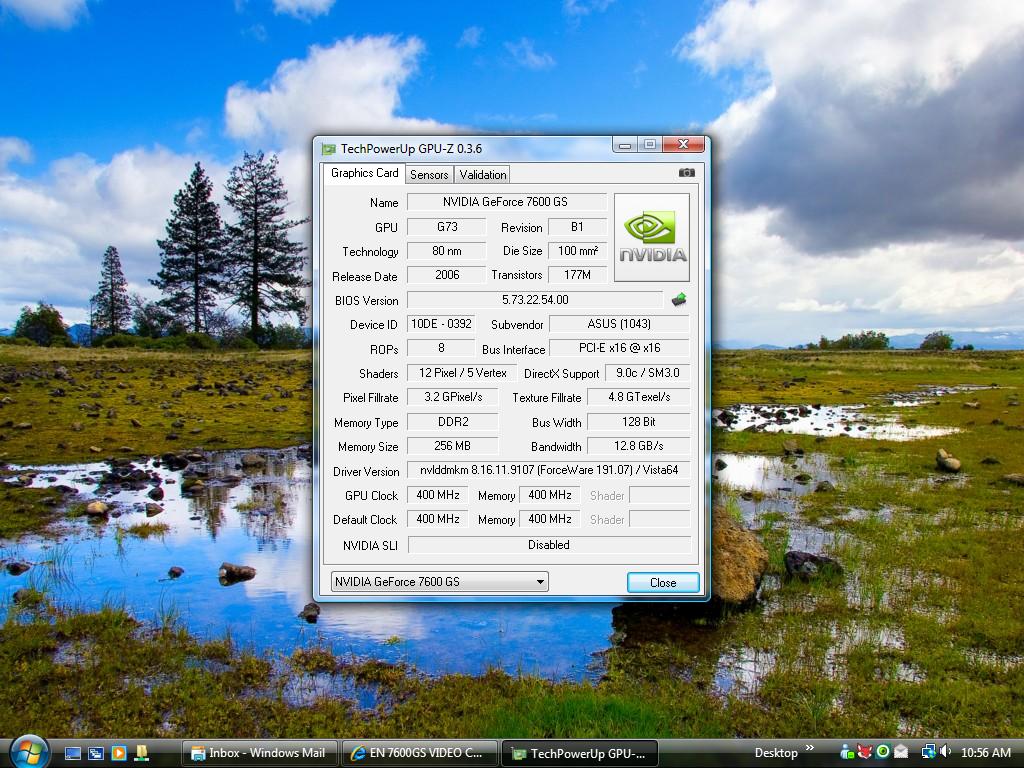Click the DirectX Support field 9.0c / SM3.0
This screenshot has width=1024, height=768.
(x=647, y=373)
